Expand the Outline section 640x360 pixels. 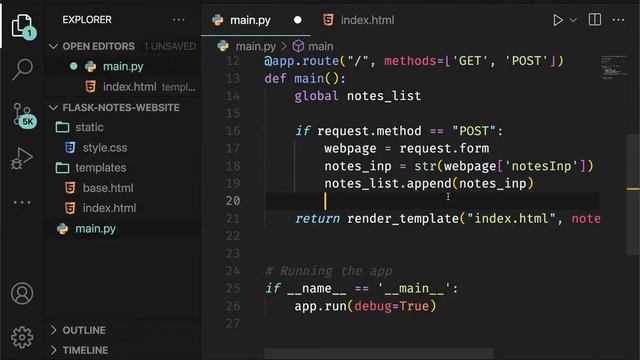122,330
